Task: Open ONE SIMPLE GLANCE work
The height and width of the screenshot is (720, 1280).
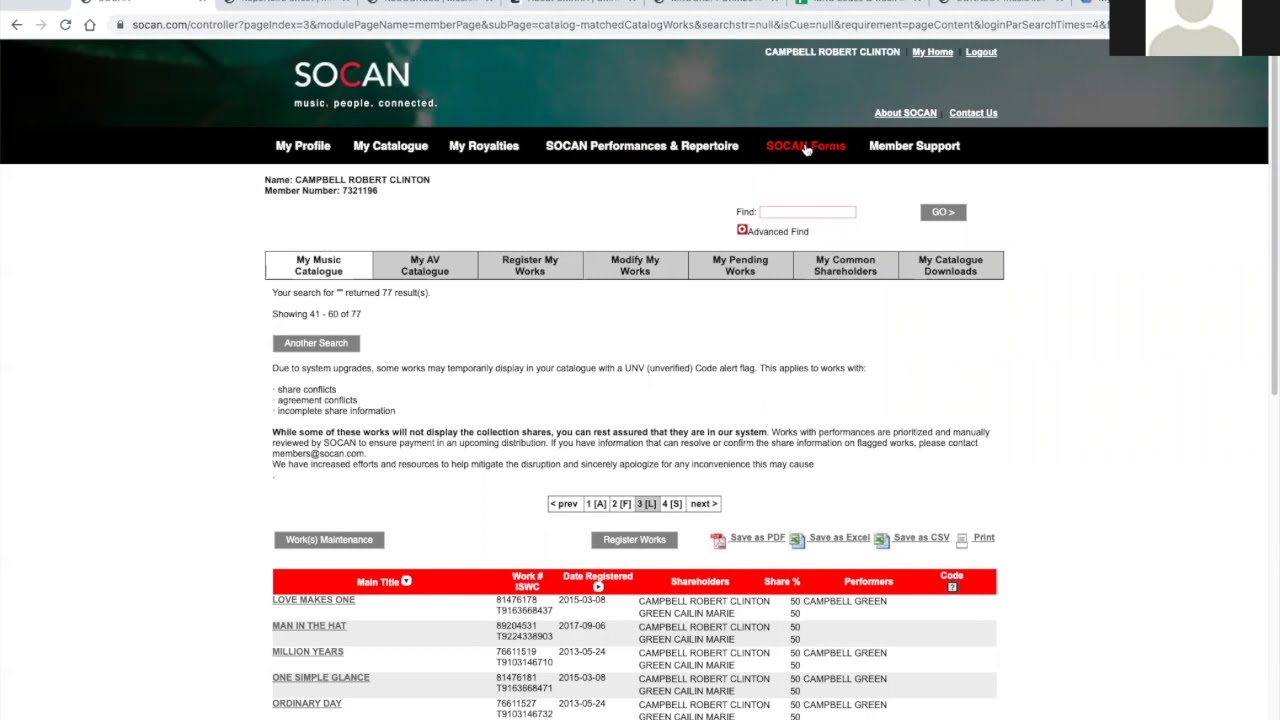Action: [x=321, y=678]
